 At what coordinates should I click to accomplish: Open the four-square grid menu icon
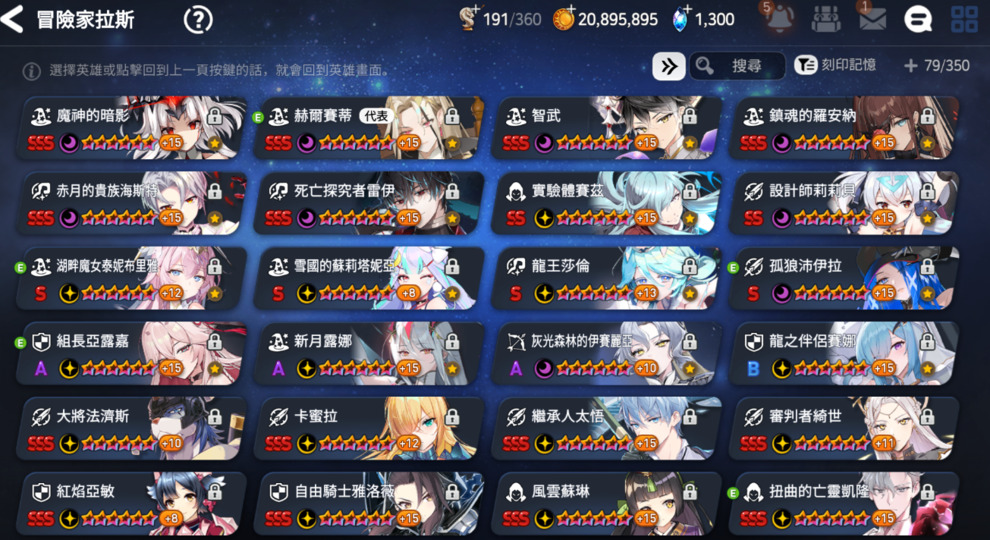pyautogui.click(x=964, y=20)
